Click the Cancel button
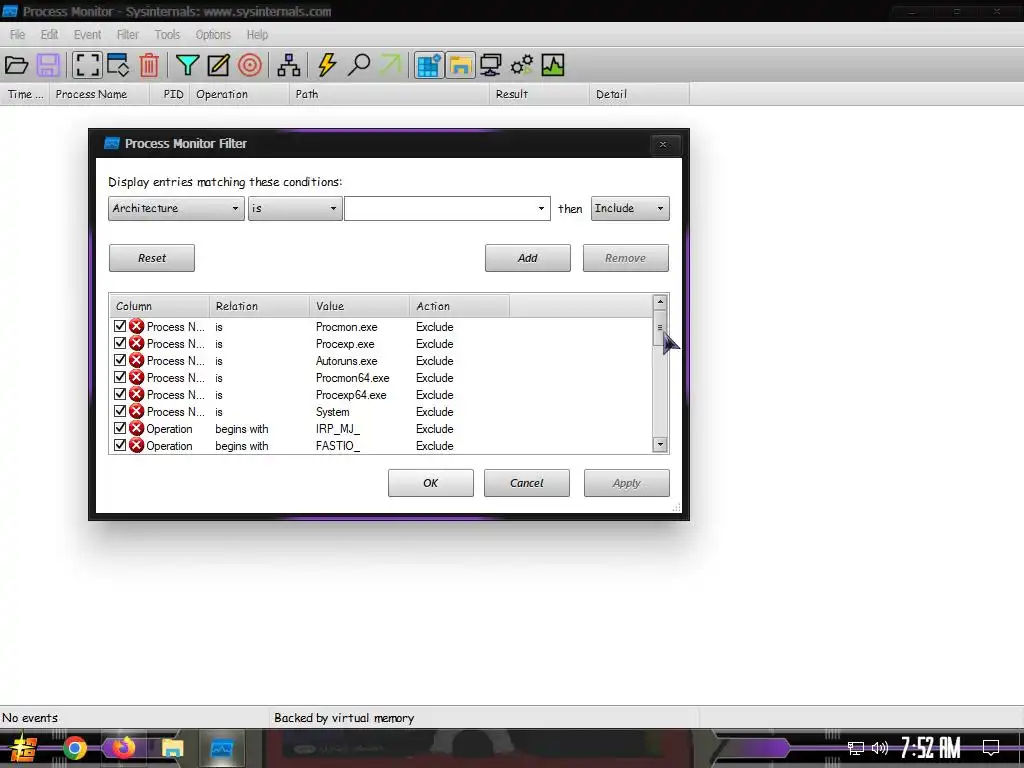The height and width of the screenshot is (768, 1024). pyautogui.click(x=527, y=483)
